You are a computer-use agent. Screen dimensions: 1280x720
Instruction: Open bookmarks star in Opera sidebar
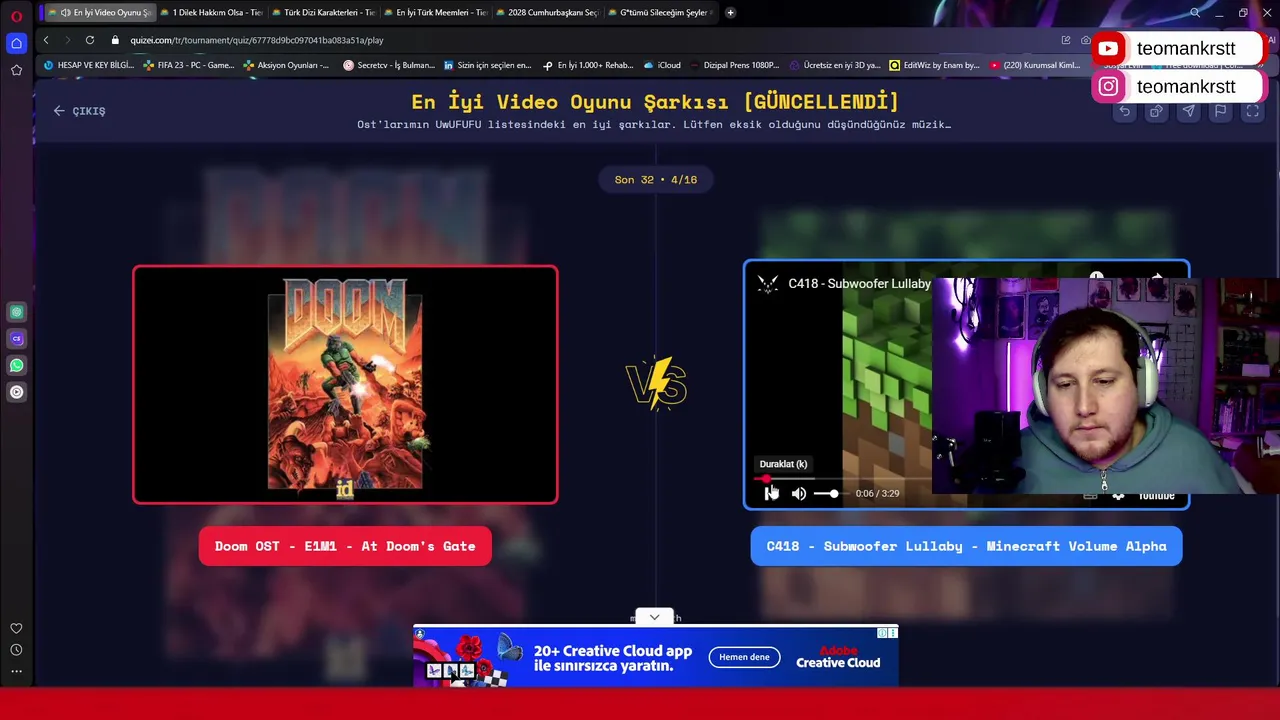click(x=16, y=70)
